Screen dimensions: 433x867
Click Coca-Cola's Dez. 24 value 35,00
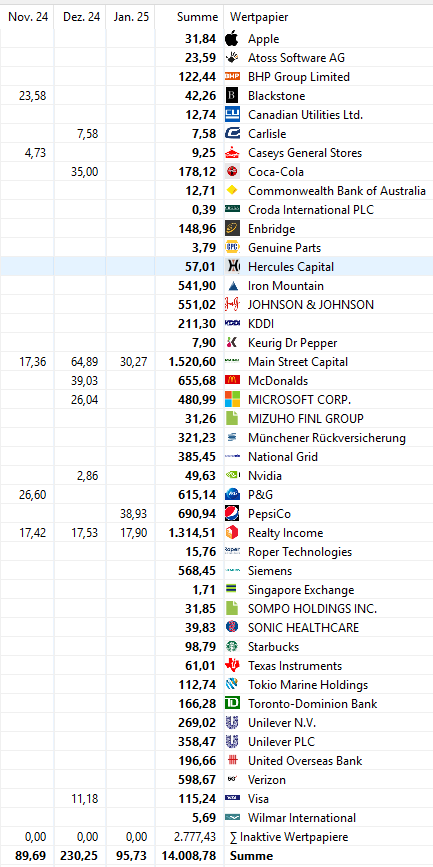[84, 172]
